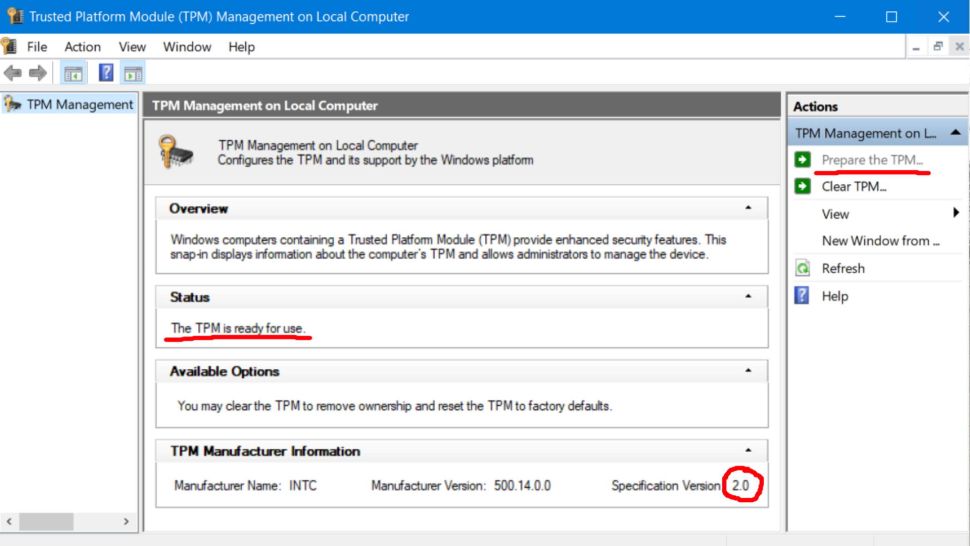Collapse the Overview section

pyautogui.click(x=749, y=208)
